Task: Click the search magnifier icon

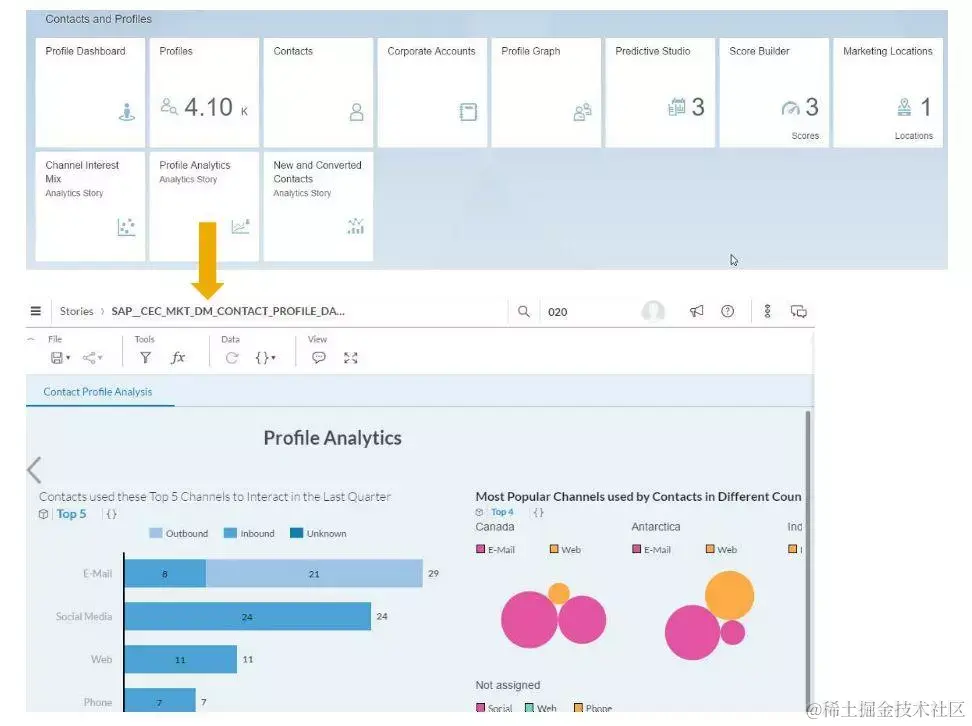Action: point(524,311)
